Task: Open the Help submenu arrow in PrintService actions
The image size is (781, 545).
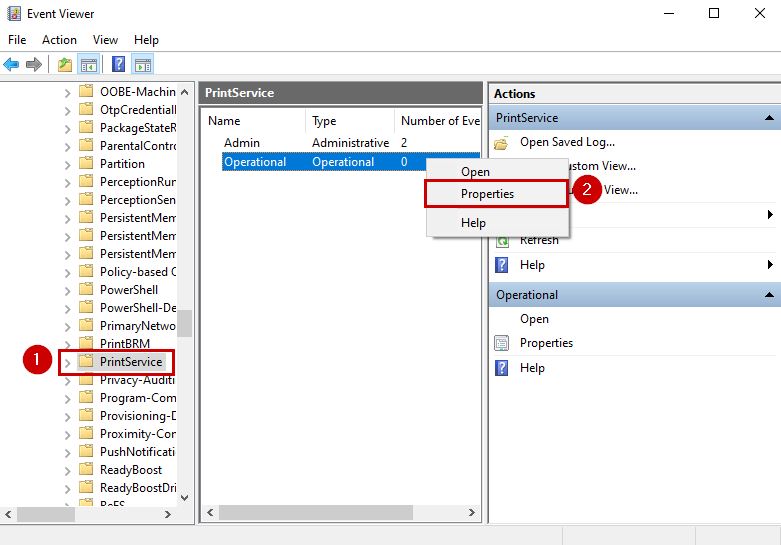Action: coord(770,265)
